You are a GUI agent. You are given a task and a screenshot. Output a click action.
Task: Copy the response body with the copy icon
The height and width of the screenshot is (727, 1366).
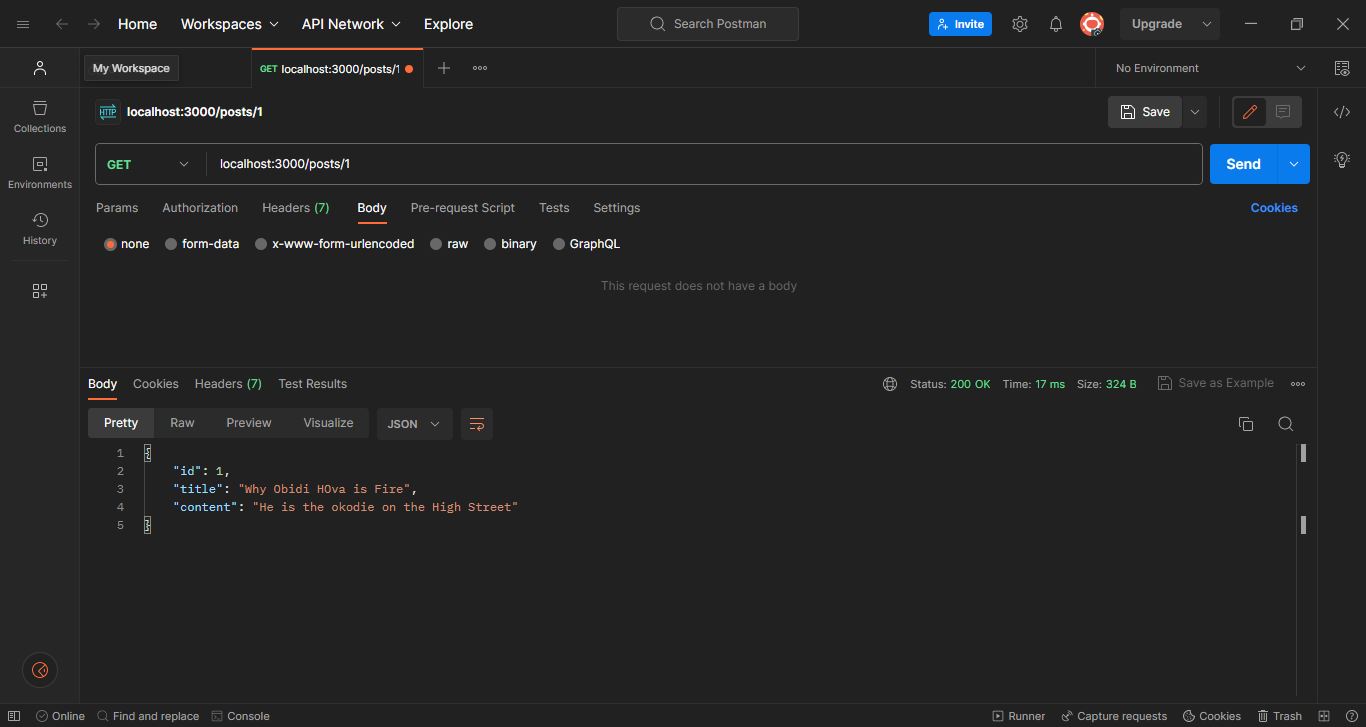click(x=1246, y=424)
